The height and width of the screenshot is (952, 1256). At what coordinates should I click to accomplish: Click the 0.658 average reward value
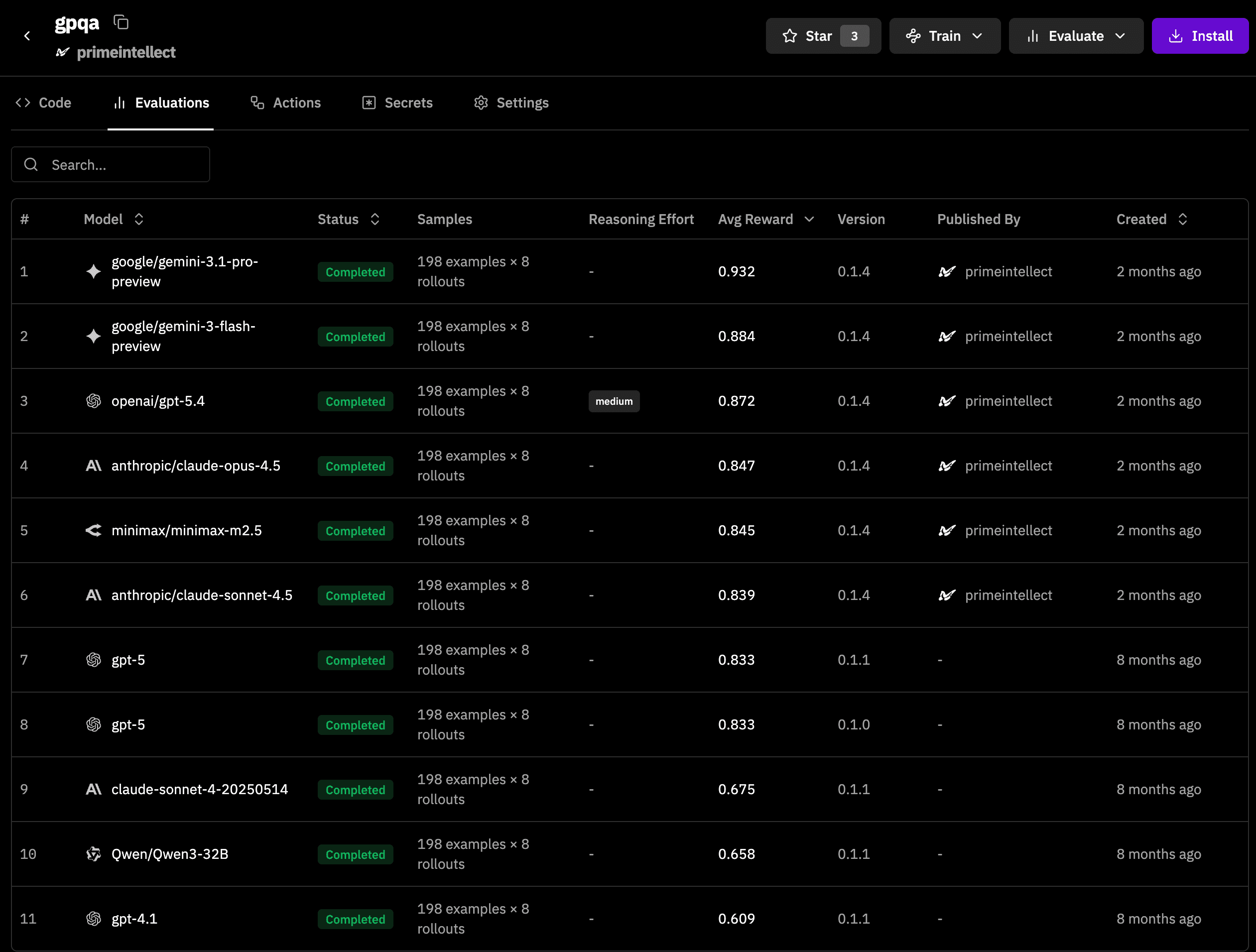(x=737, y=854)
